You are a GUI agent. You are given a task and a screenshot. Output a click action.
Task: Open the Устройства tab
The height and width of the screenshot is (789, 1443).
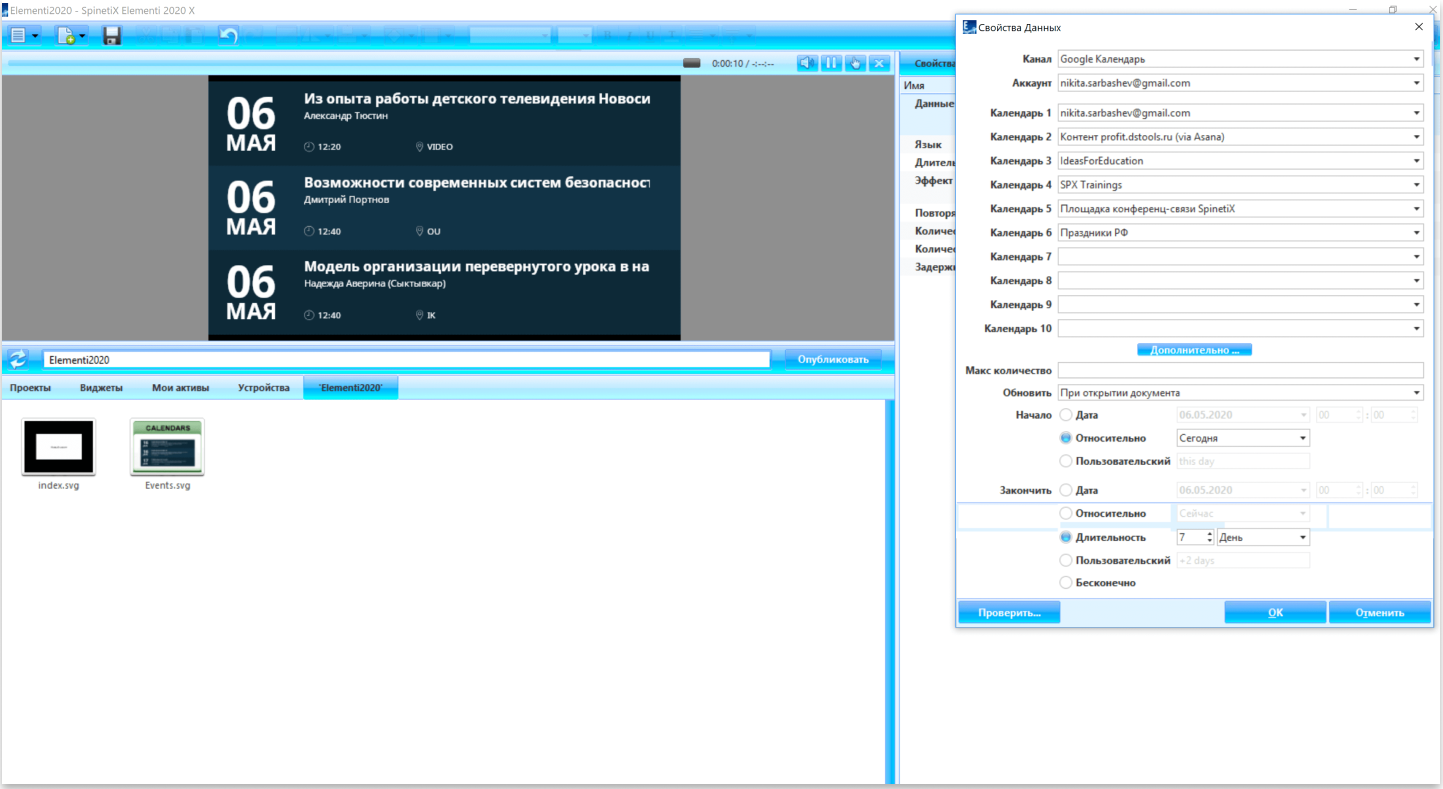(x=263, y=388)
